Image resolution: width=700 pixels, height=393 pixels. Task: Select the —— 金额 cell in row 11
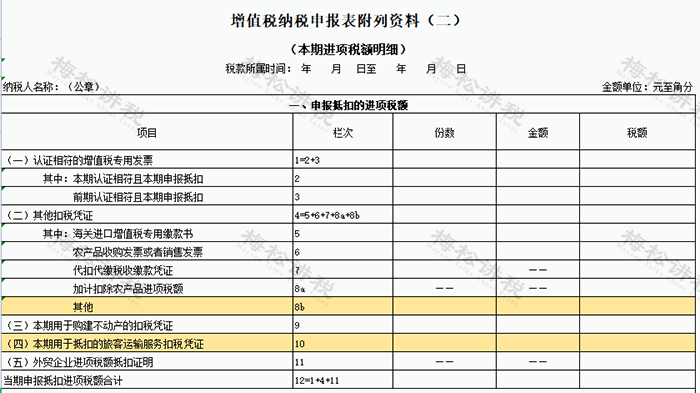tap(538, 362)
